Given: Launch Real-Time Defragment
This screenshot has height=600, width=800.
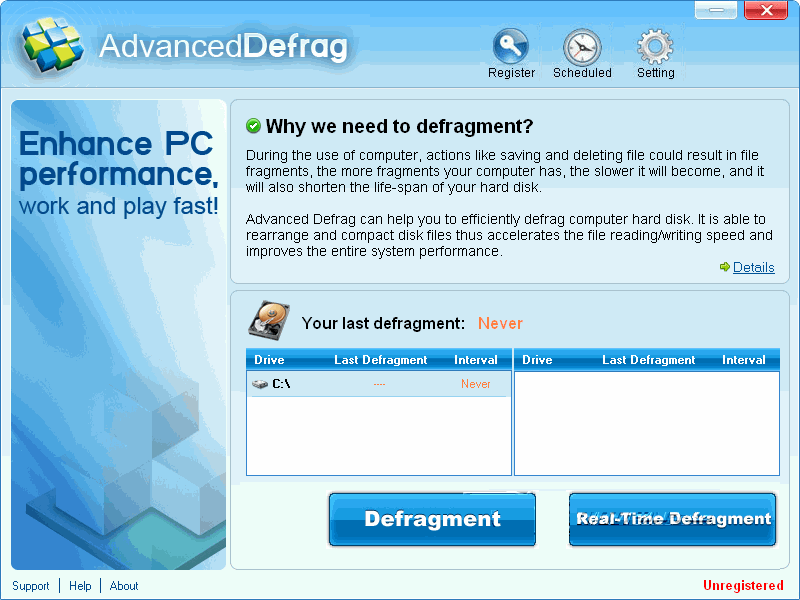Looking at the screenshot, I should (673, 519).
